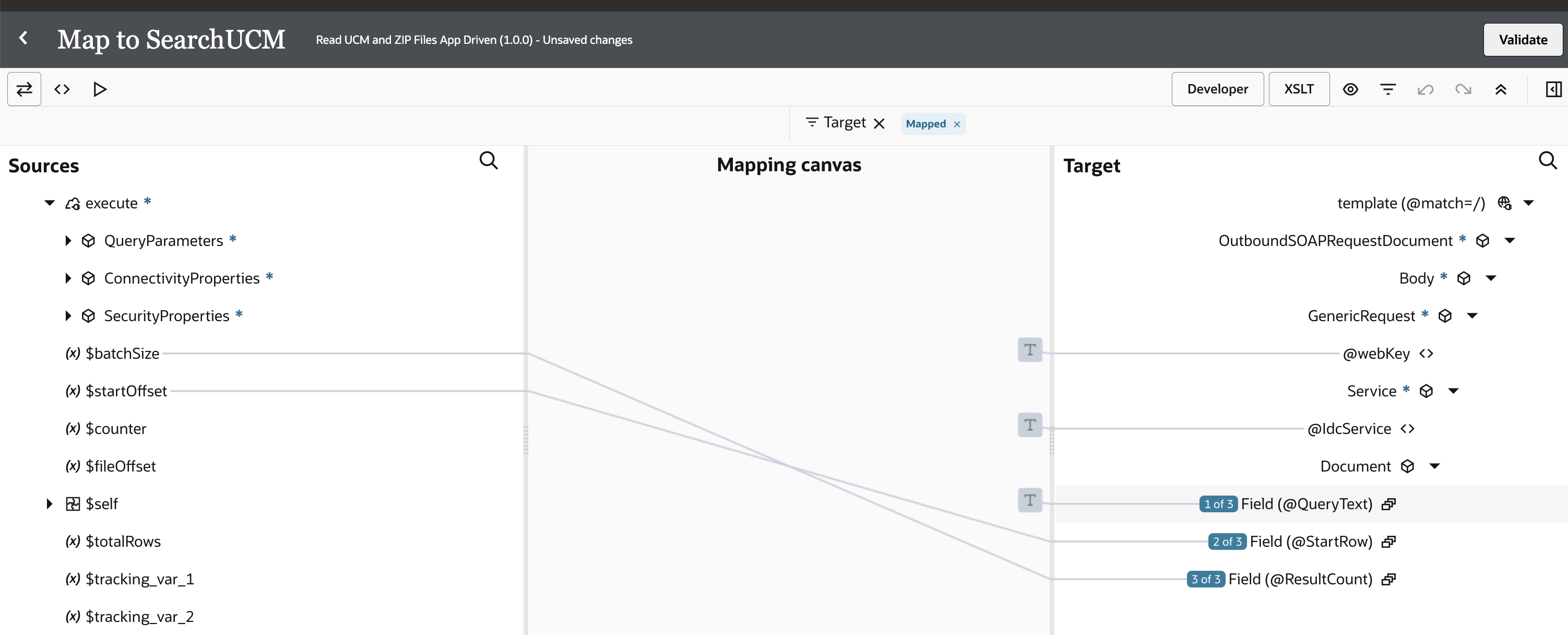Remove the Target filter chip
The width and height of the screenshot is (1568, 635).
point(879,123)
